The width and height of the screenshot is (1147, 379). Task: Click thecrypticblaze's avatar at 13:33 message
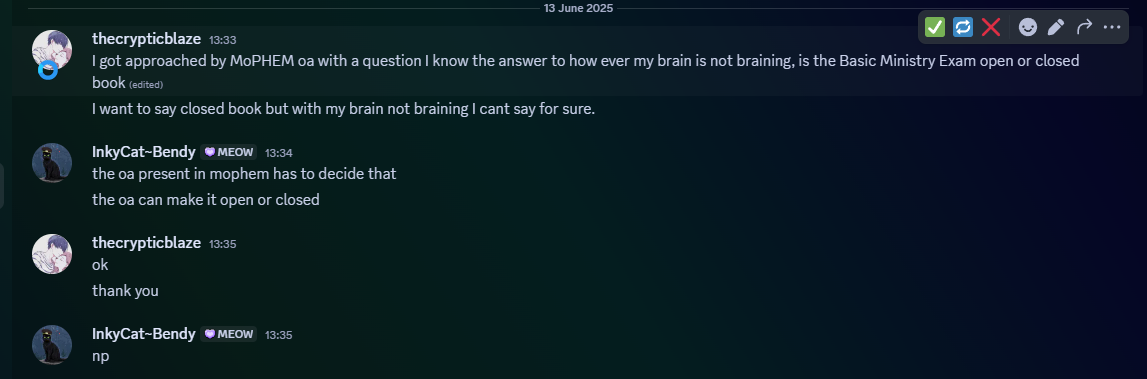[52, 50]
